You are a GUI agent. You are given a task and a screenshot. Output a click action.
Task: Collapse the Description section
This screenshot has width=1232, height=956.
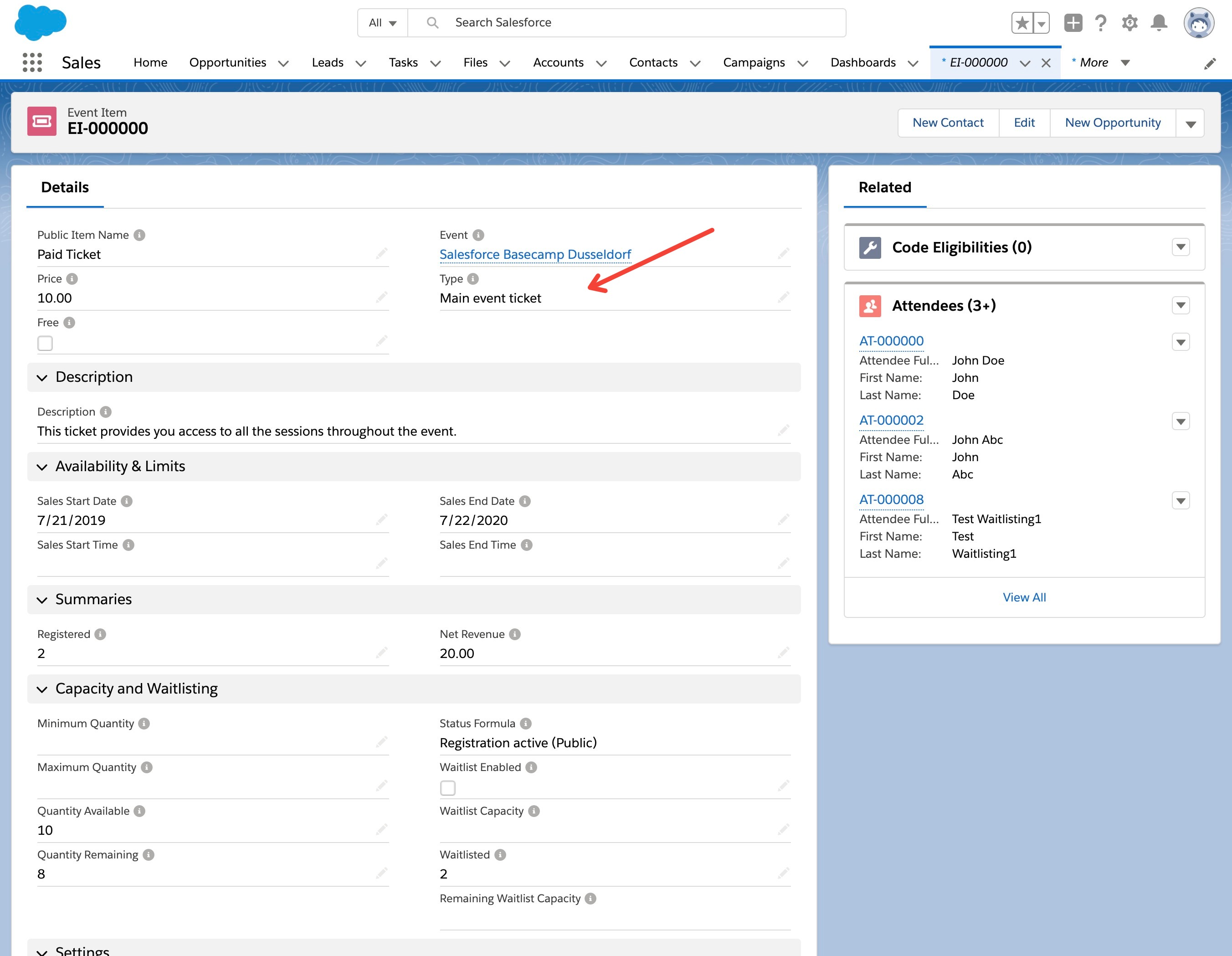(x=42, y=377)
